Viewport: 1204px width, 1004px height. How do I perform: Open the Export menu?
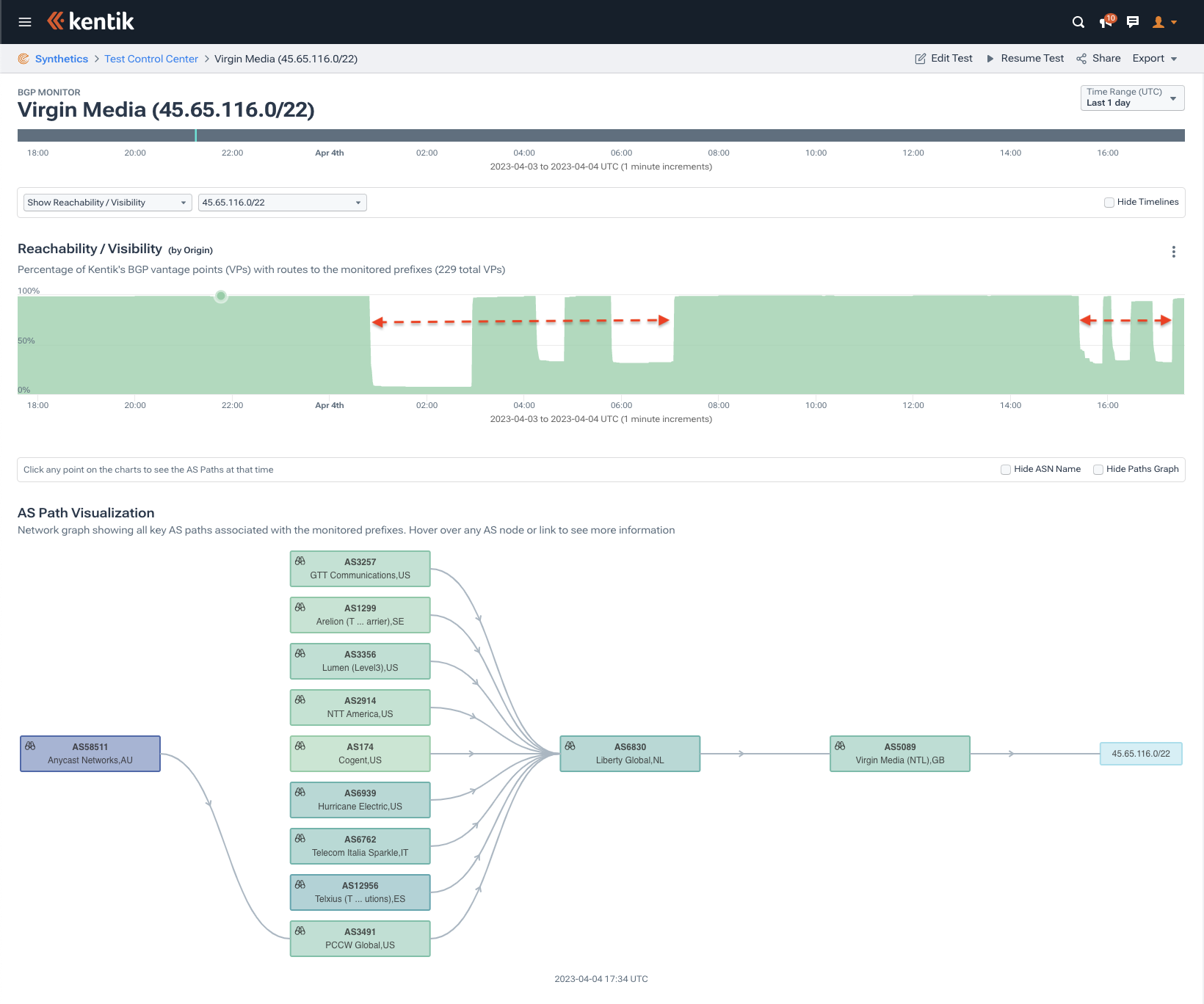pyautogui.click(x=1155, y=59)
